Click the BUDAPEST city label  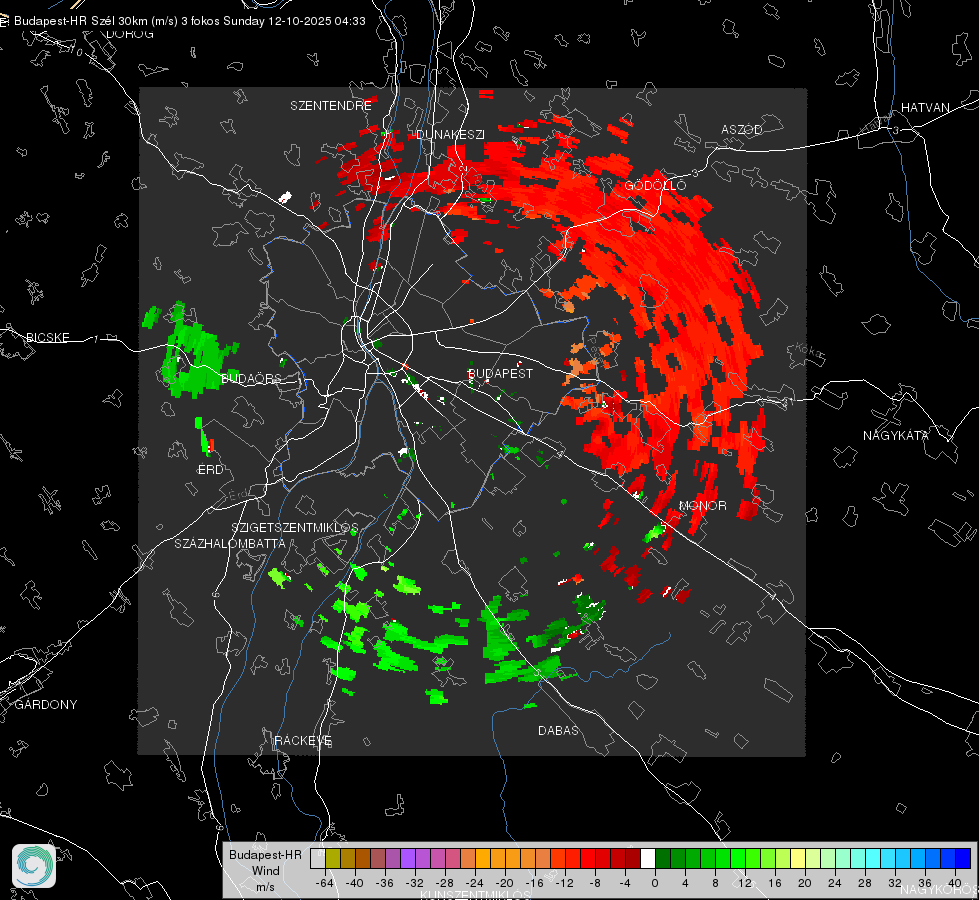pos(501,373)
